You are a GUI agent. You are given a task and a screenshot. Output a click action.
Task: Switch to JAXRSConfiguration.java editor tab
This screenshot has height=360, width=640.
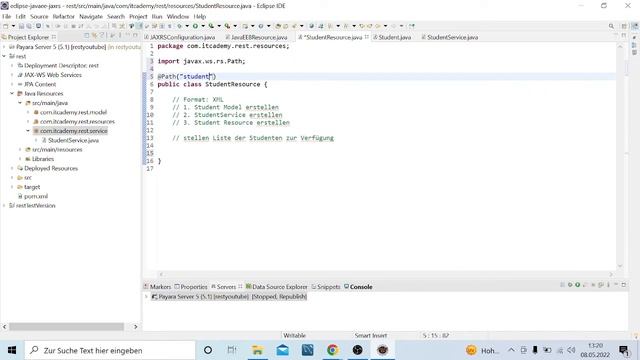coord(180,37)
